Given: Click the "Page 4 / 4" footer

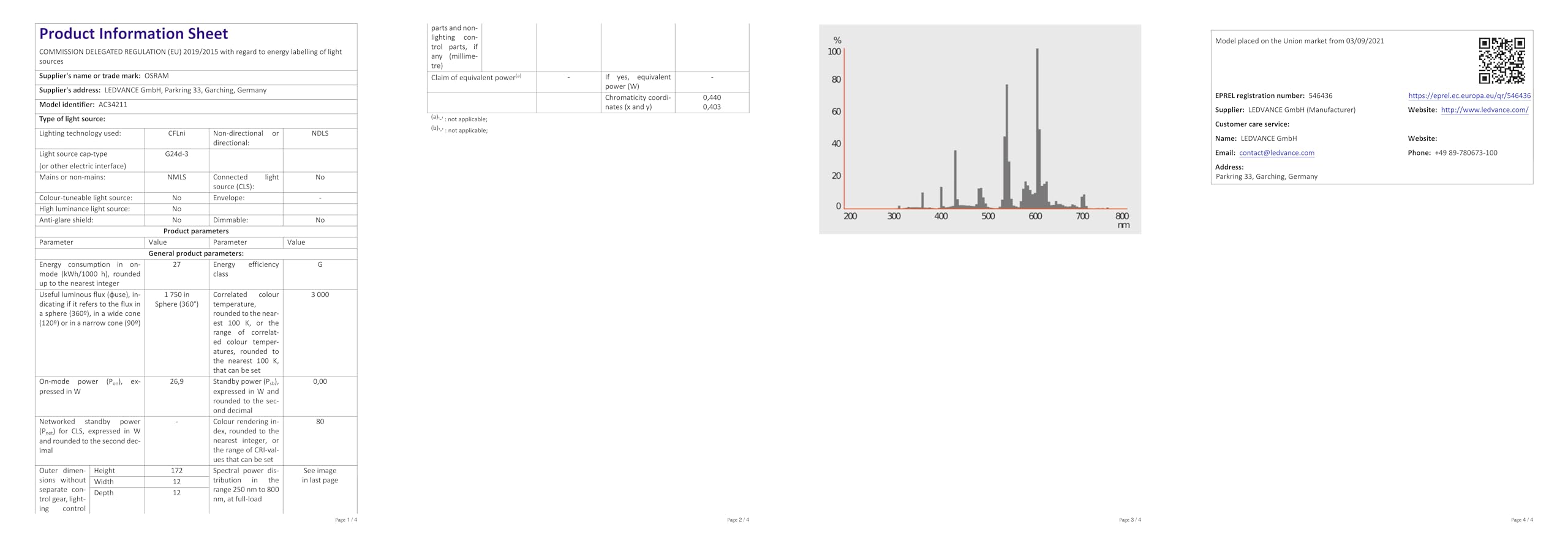Looking at the screenshot, I should click(x=1522, y=520).
